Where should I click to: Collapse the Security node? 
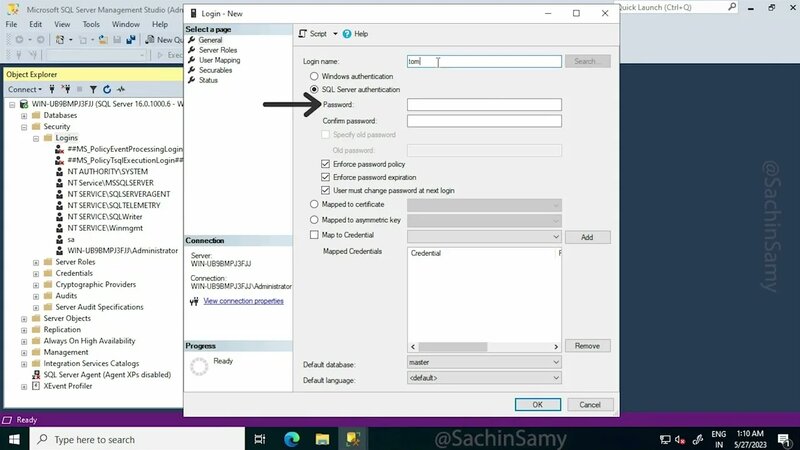coord(24,127)
